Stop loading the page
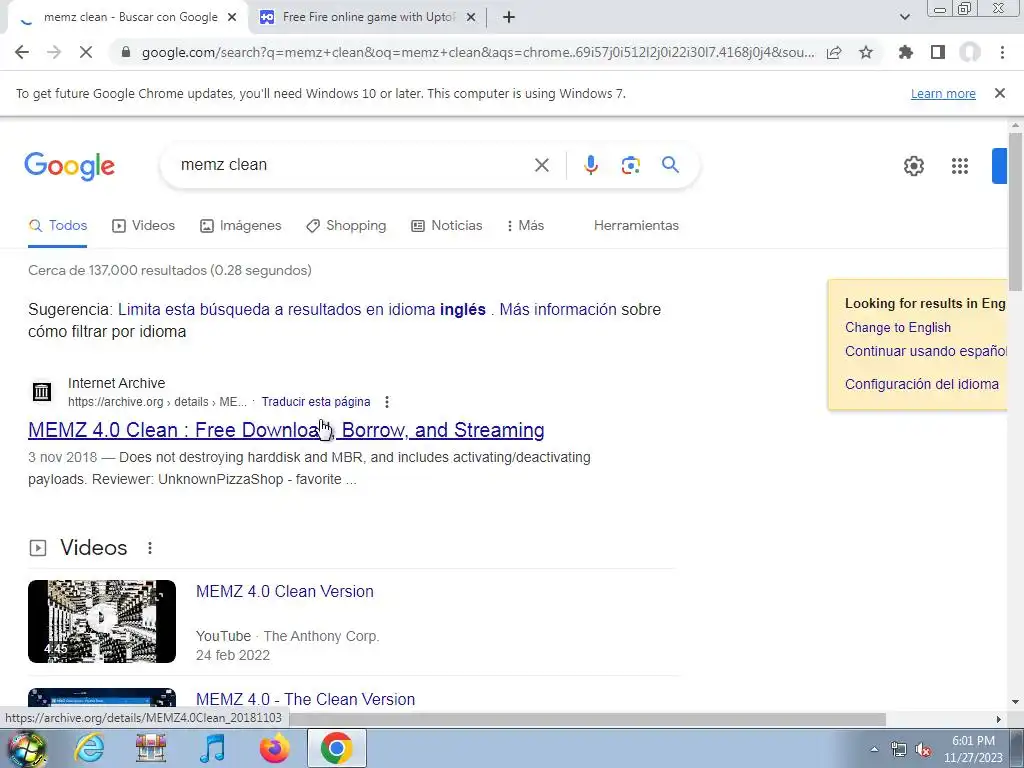Image resolution: width=1024 pixels, height=768 pixels. 86,52
